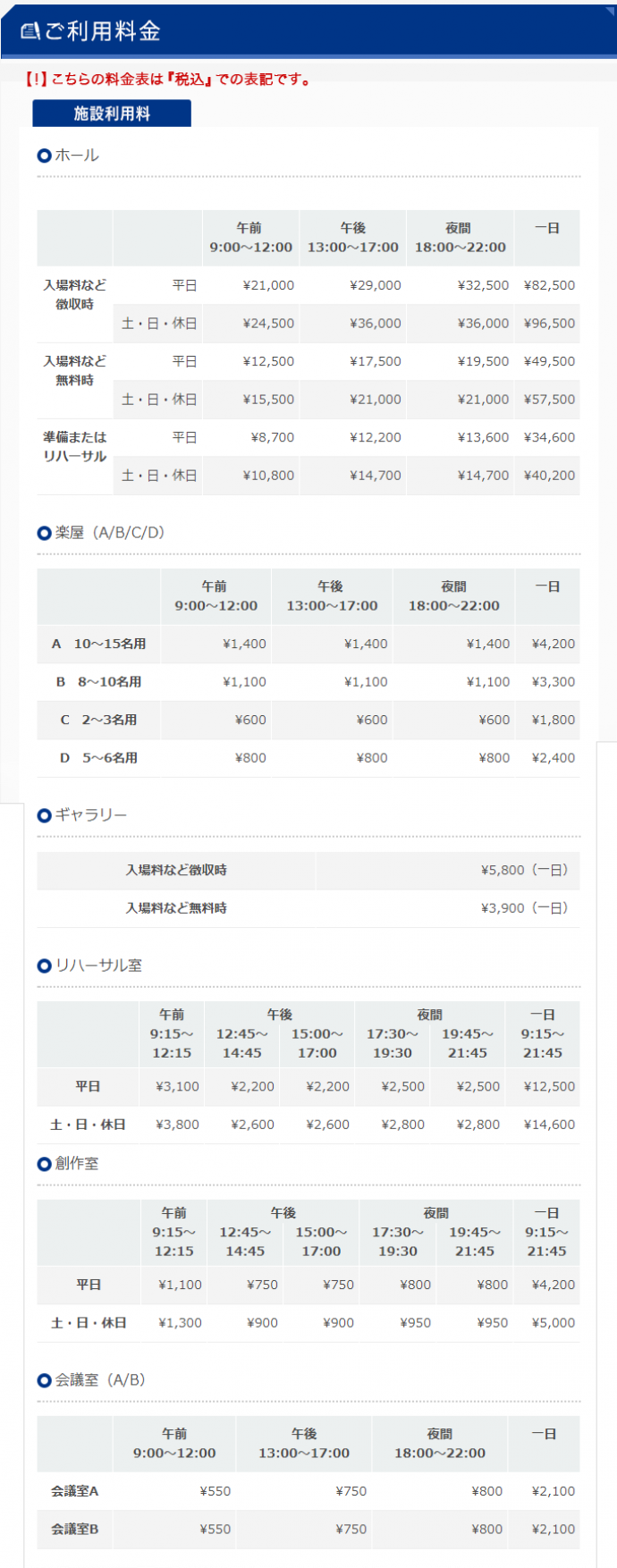Click the book icon beside ご利用料金

click(30, 31)
